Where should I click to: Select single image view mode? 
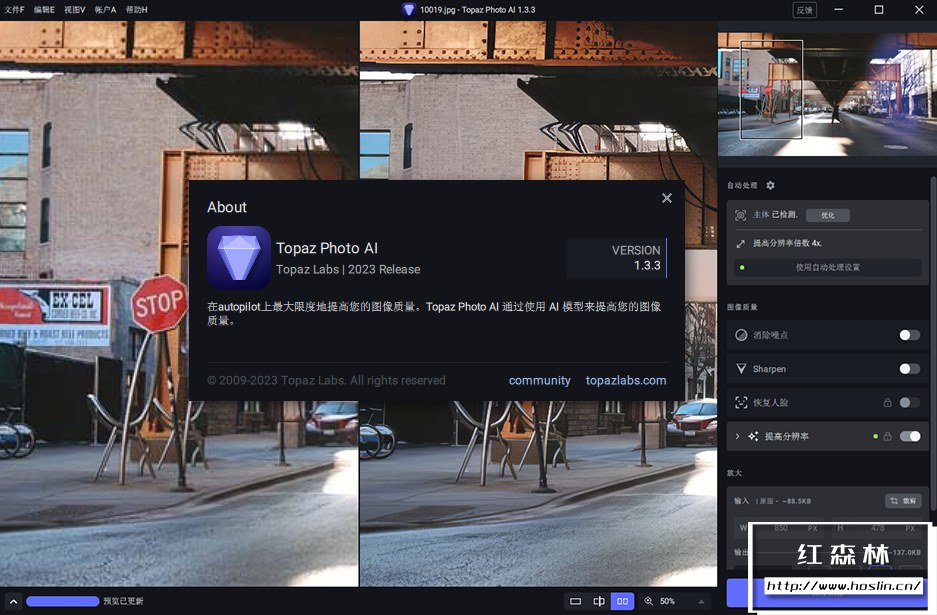[x=575, y=601]
